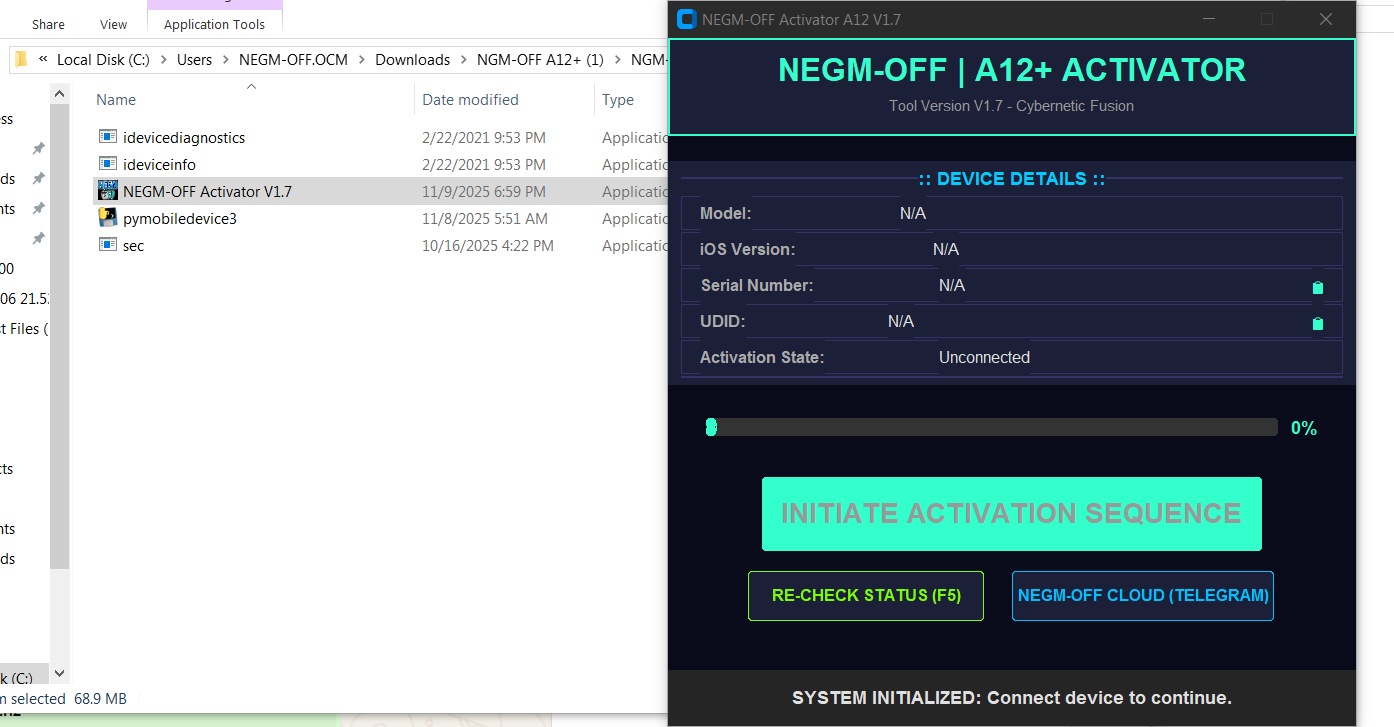
Task: Open the NEGM-OFF Cloud (Telegram) button
Action: coord(1142,596)
